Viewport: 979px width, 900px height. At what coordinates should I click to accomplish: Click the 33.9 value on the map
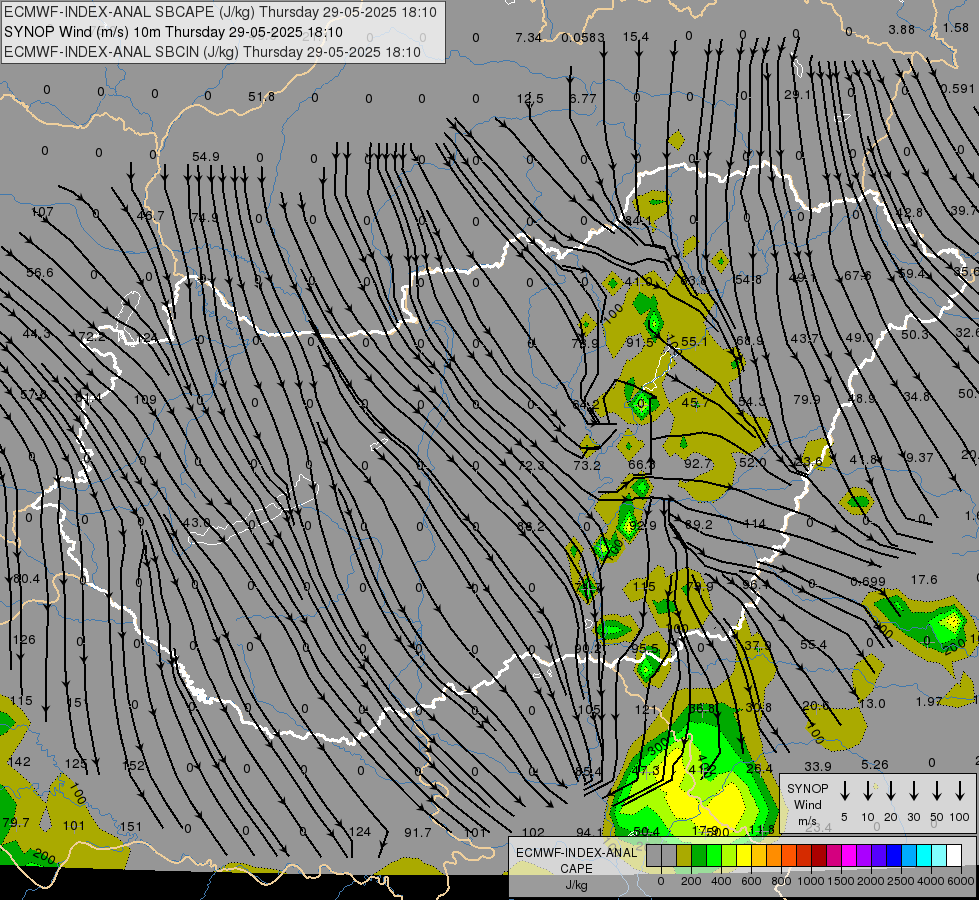tap(818, 766)
